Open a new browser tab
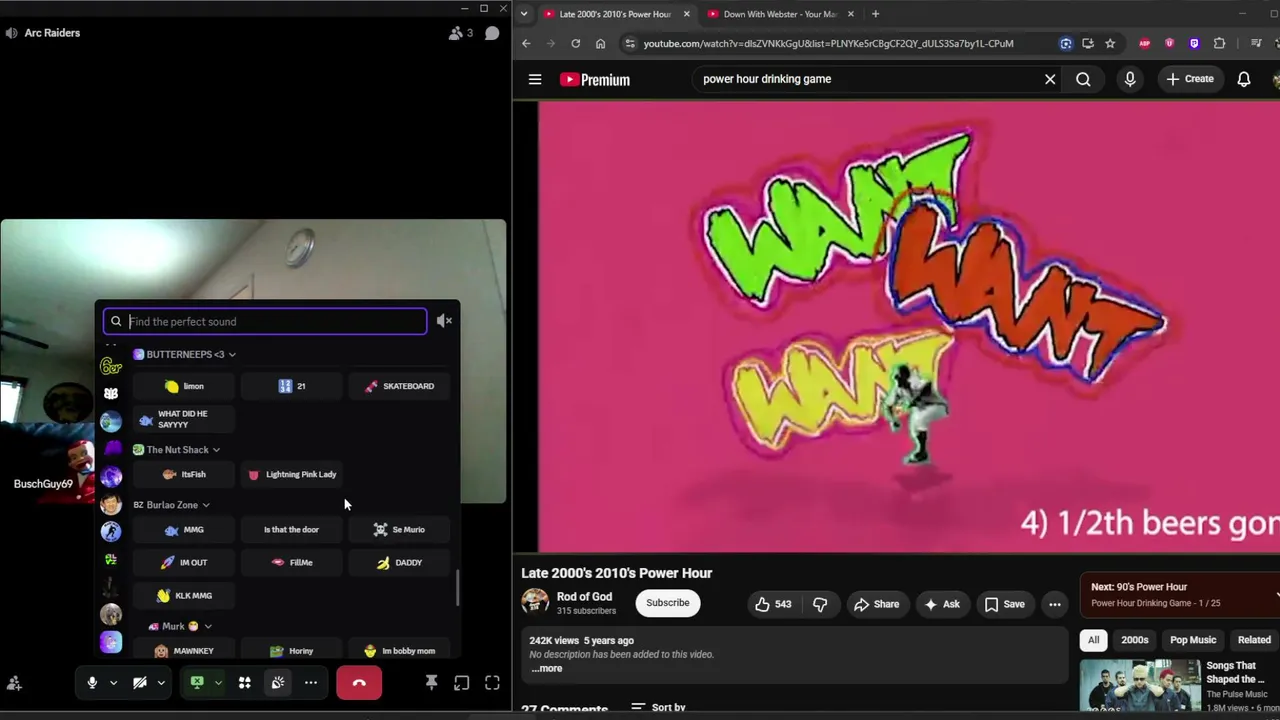This screenshot has width=1280, height=720. [875, 14]
